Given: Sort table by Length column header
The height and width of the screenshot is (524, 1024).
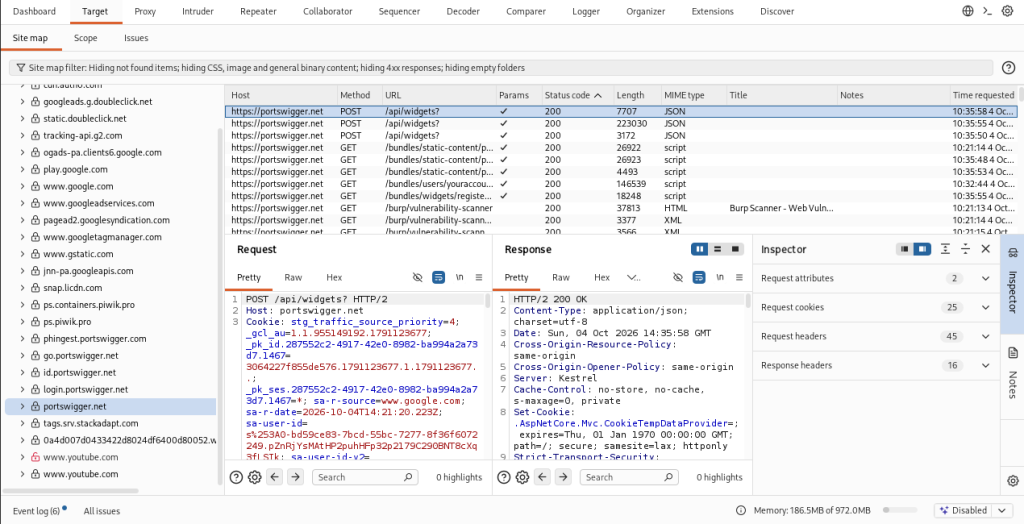Looking at the screenshot, I should coord(636,95).
